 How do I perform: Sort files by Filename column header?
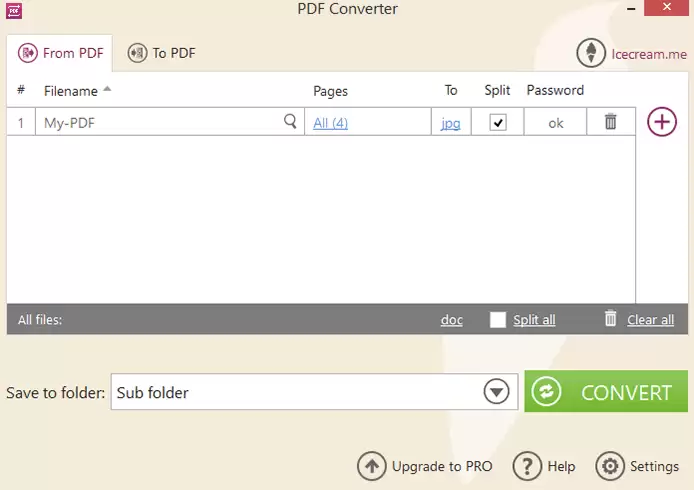pyautogui.click(x=71, y=91)
